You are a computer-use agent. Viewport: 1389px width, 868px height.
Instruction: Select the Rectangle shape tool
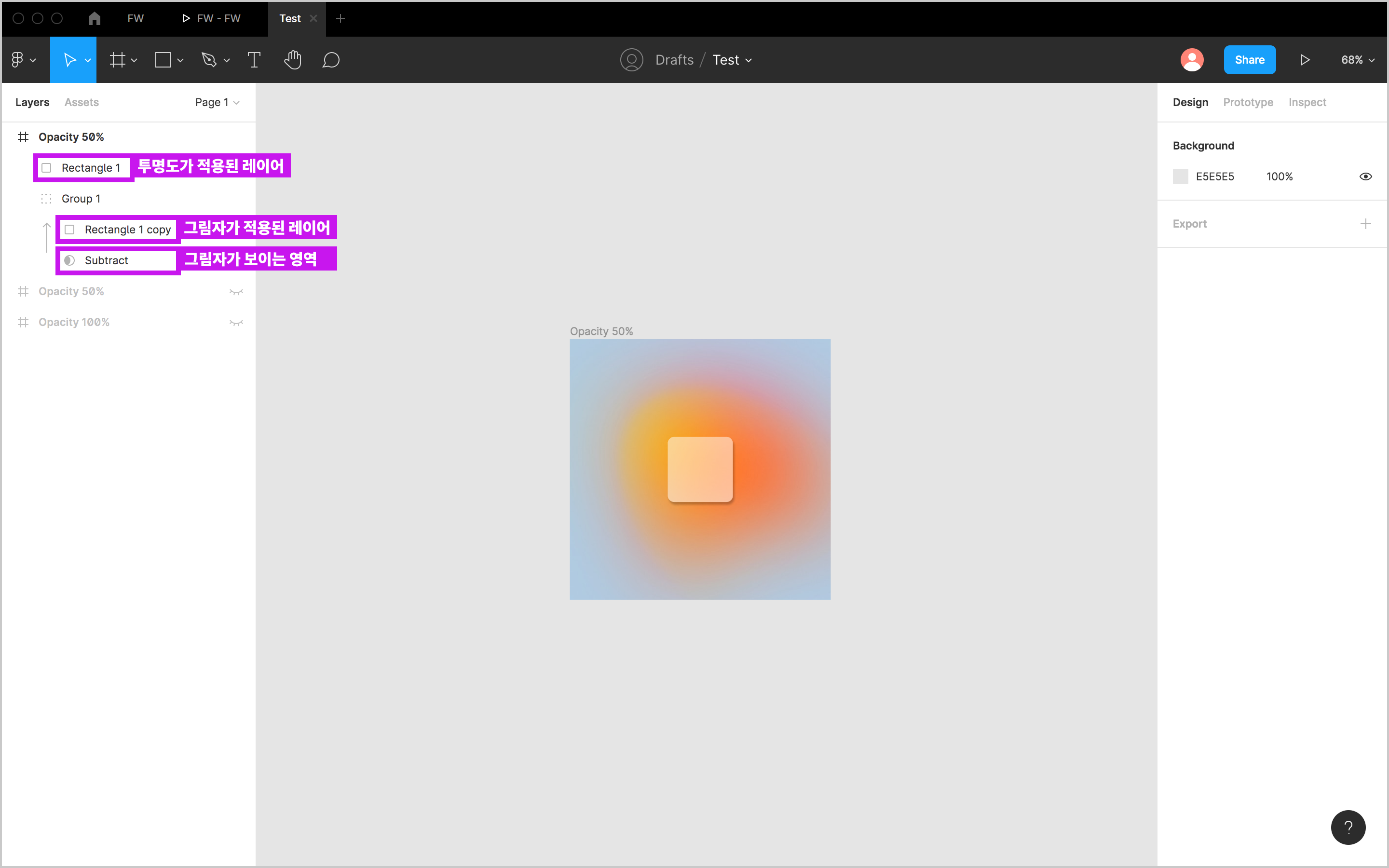pos(163,60)
